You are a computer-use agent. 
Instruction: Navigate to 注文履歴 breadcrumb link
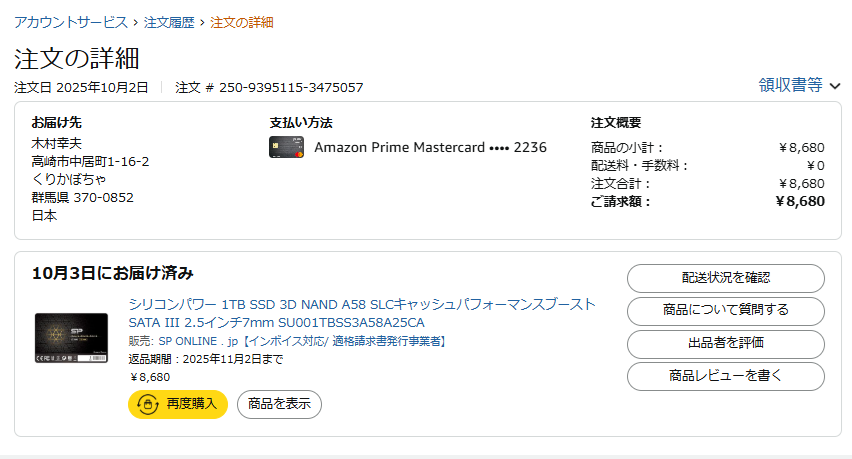pyautogui.click(x=168, y=22)
